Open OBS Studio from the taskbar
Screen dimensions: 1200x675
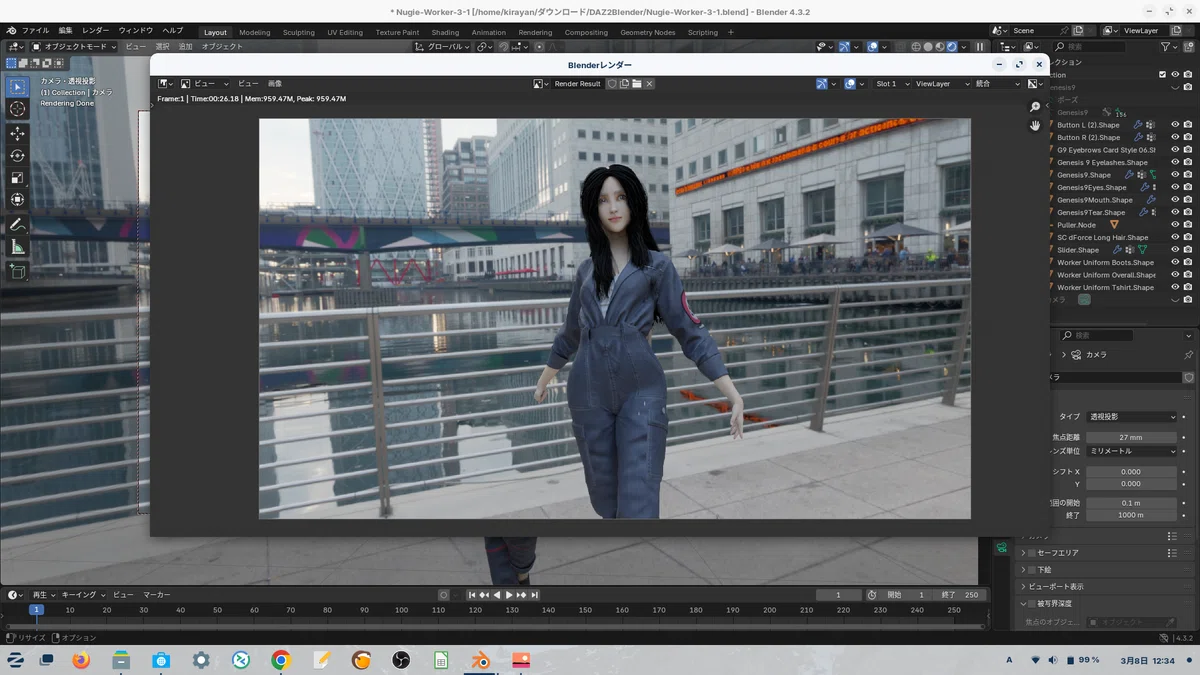[x=401, y=660]
